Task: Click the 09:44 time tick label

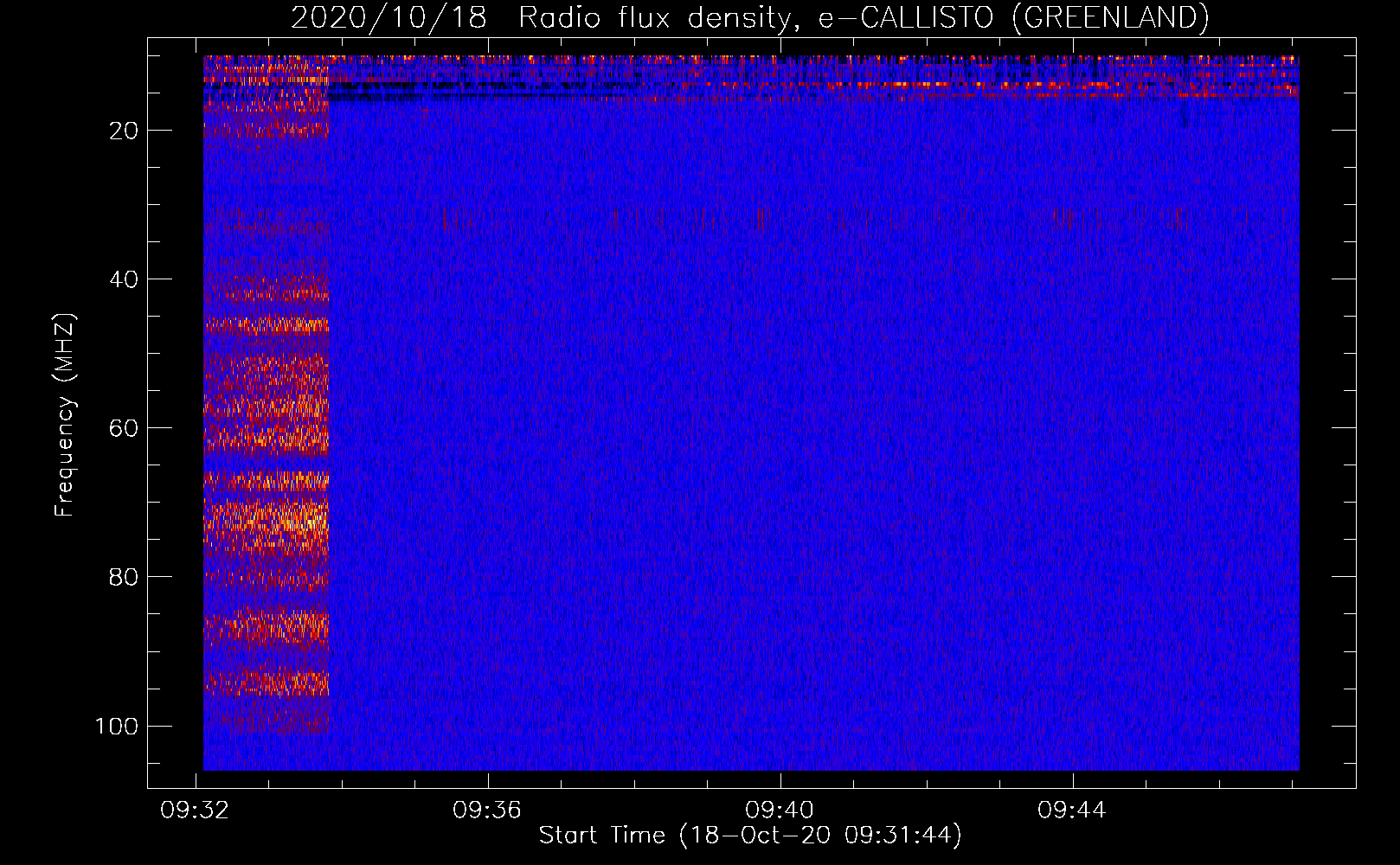Action: 1072,811
